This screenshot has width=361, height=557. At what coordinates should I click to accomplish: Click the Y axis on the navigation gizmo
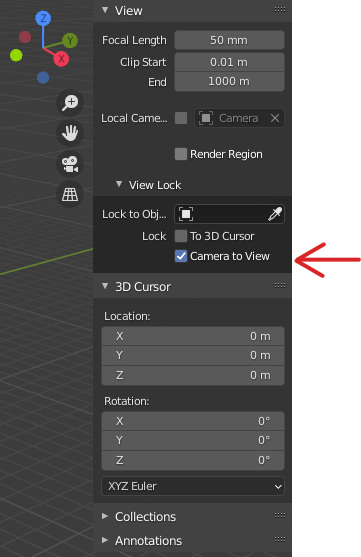tap(70, 40)
